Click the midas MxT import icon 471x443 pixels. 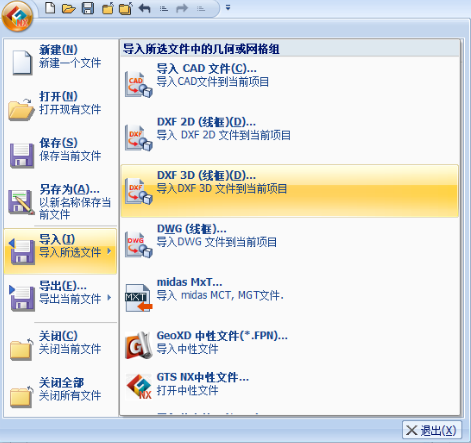[x=139, y=298]
